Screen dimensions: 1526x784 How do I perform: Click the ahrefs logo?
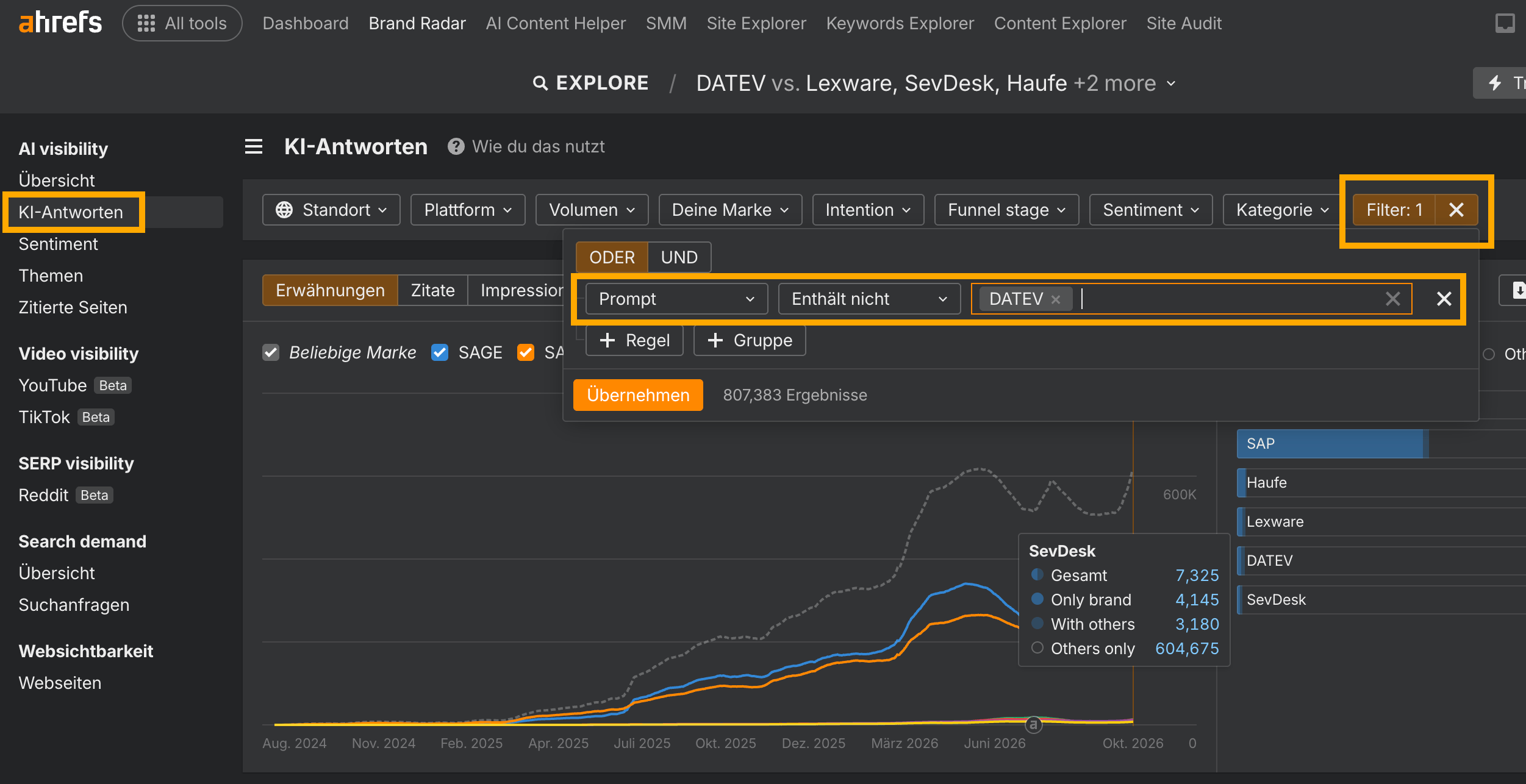(60, 23)
